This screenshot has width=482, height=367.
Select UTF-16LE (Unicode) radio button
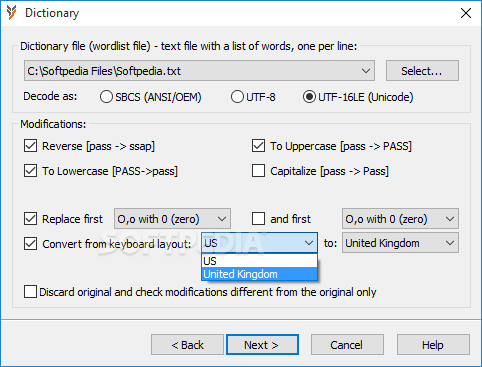(309, 97)
